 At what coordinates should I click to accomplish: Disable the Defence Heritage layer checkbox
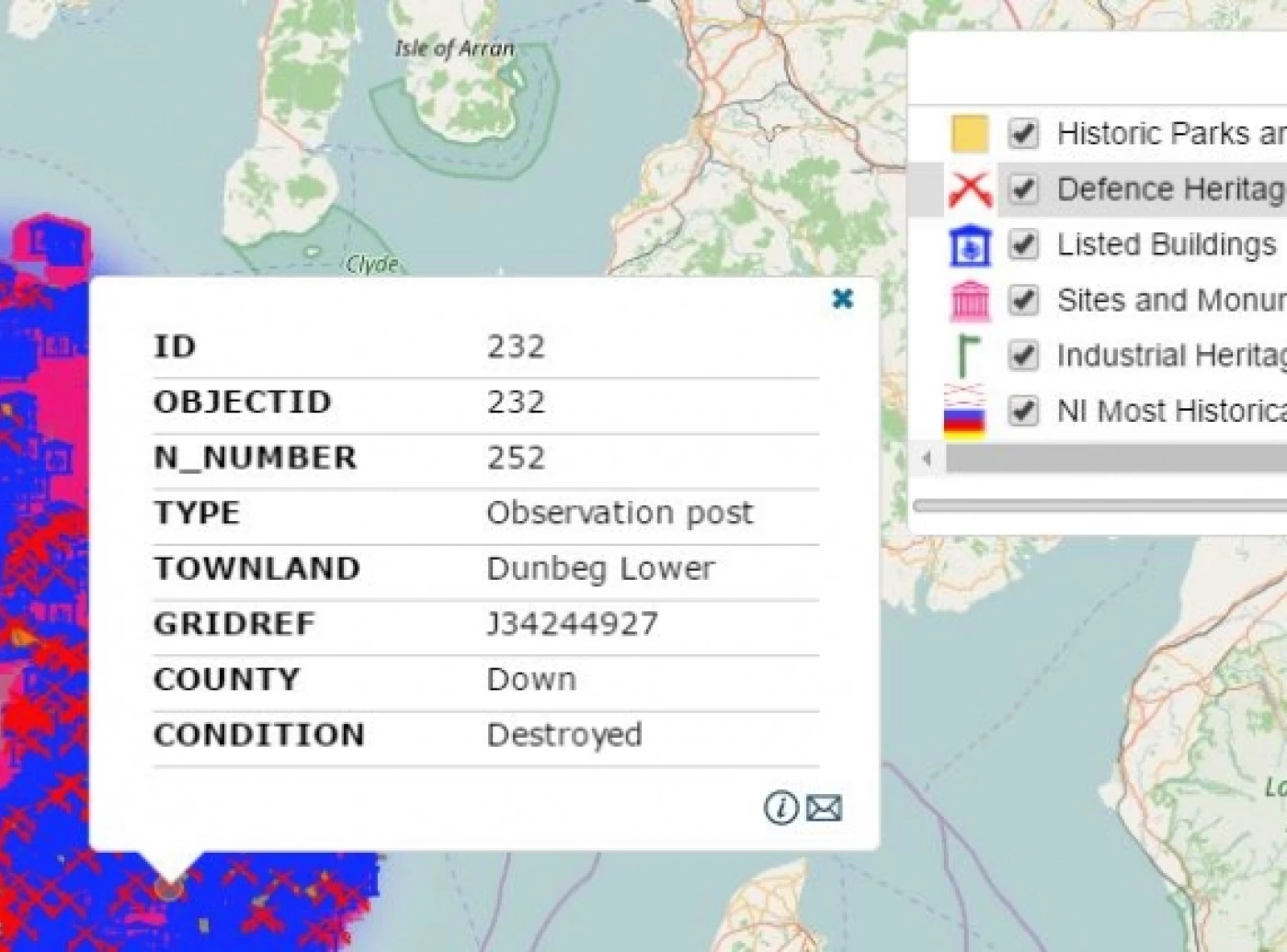tap(1023, 189)
